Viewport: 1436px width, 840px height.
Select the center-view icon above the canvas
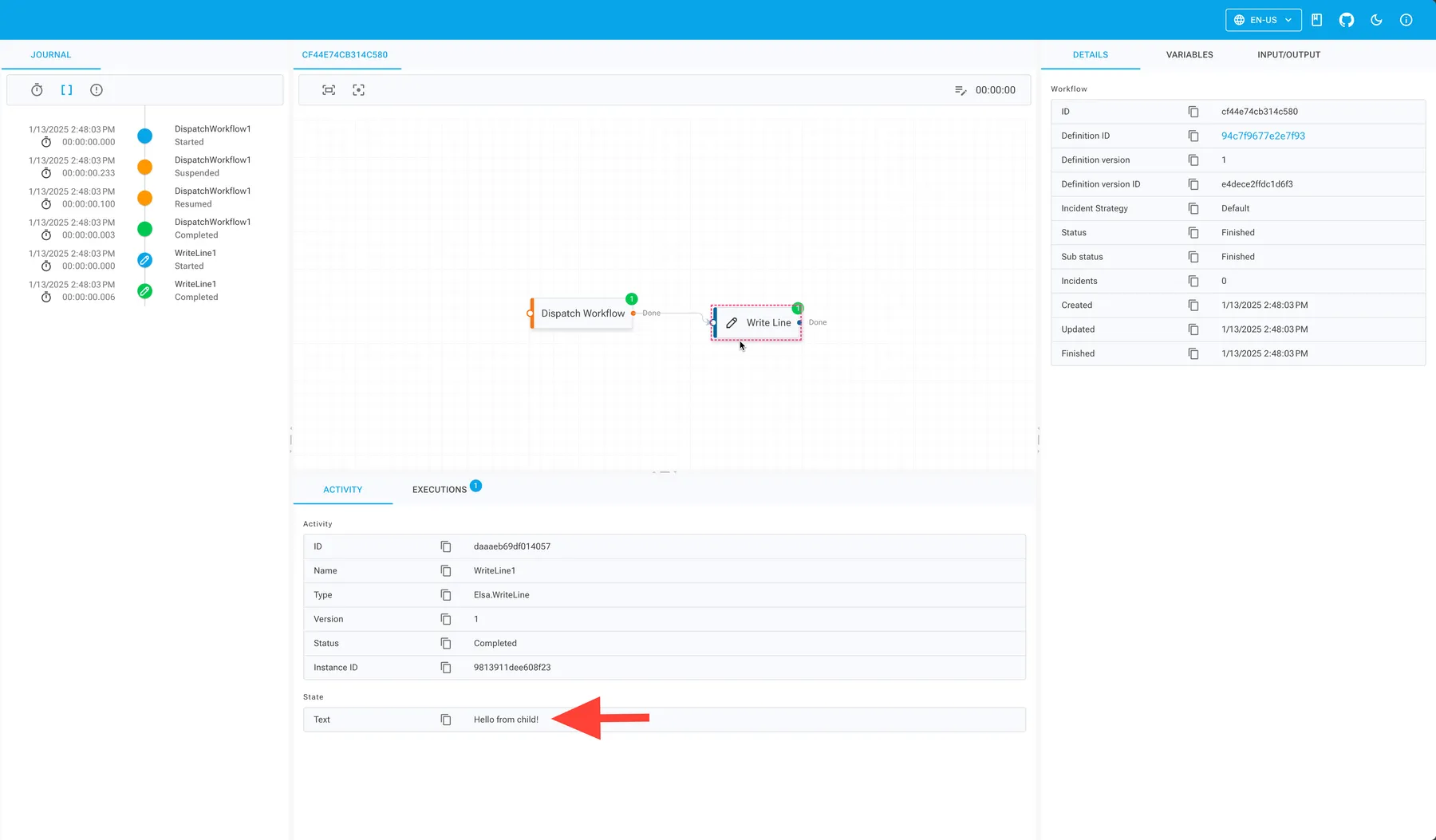[x=358, y=89]
